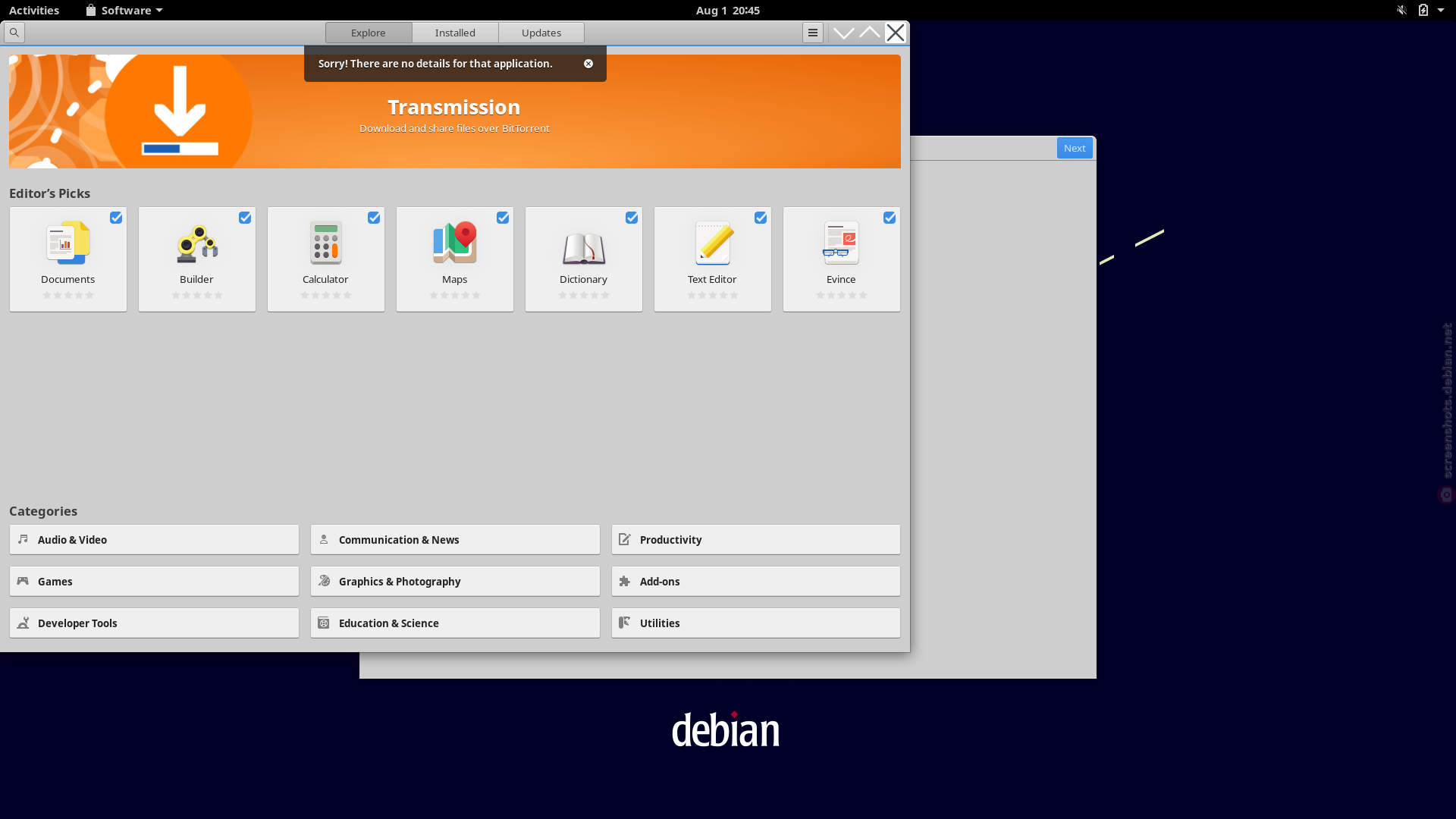This screenshot has width=1456, height=819.
Task: Open the Activities overview
Action: pos(34,10)
